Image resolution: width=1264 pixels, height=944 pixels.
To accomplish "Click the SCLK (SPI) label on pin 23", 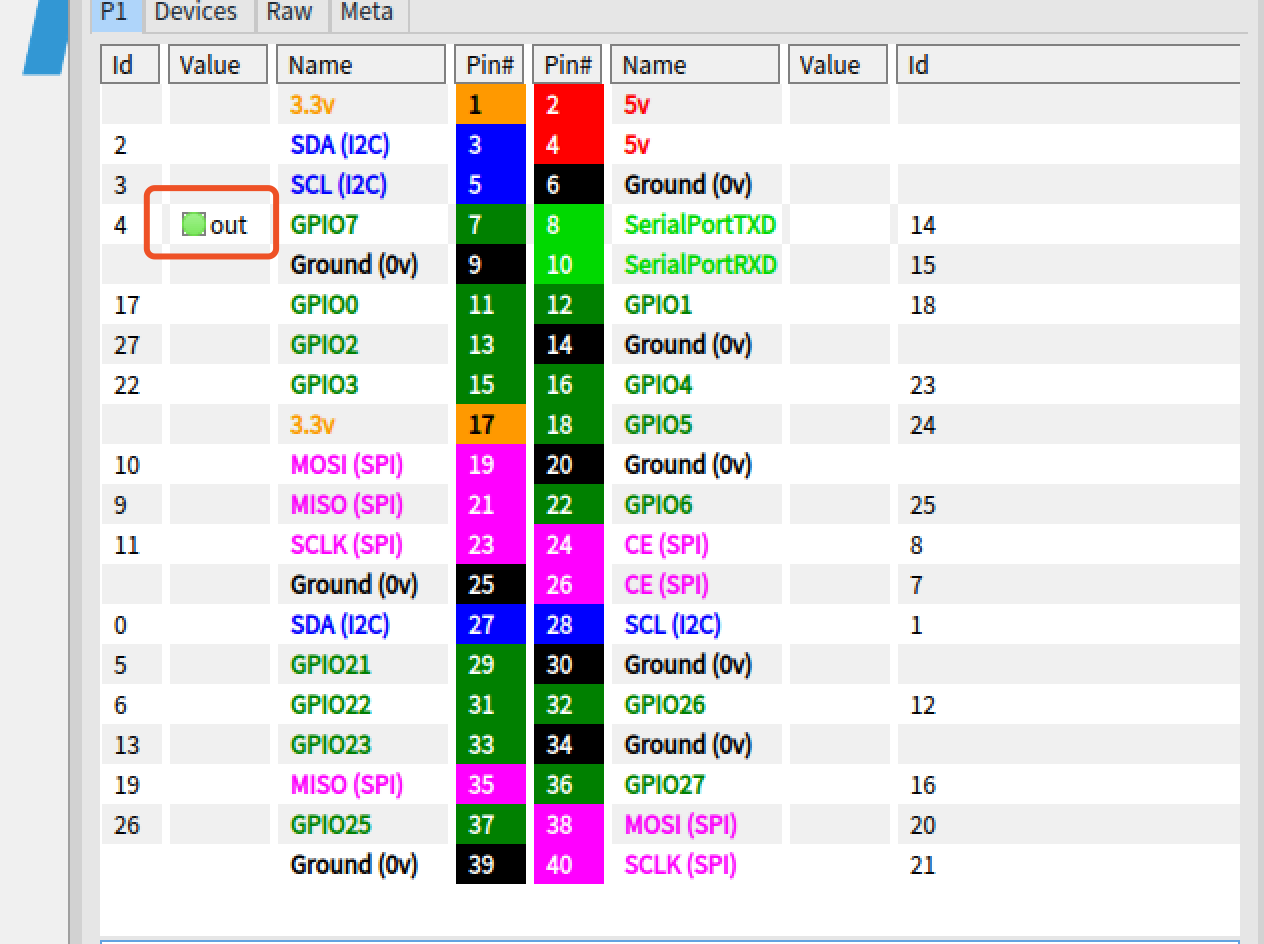I will tap(347, 544).
